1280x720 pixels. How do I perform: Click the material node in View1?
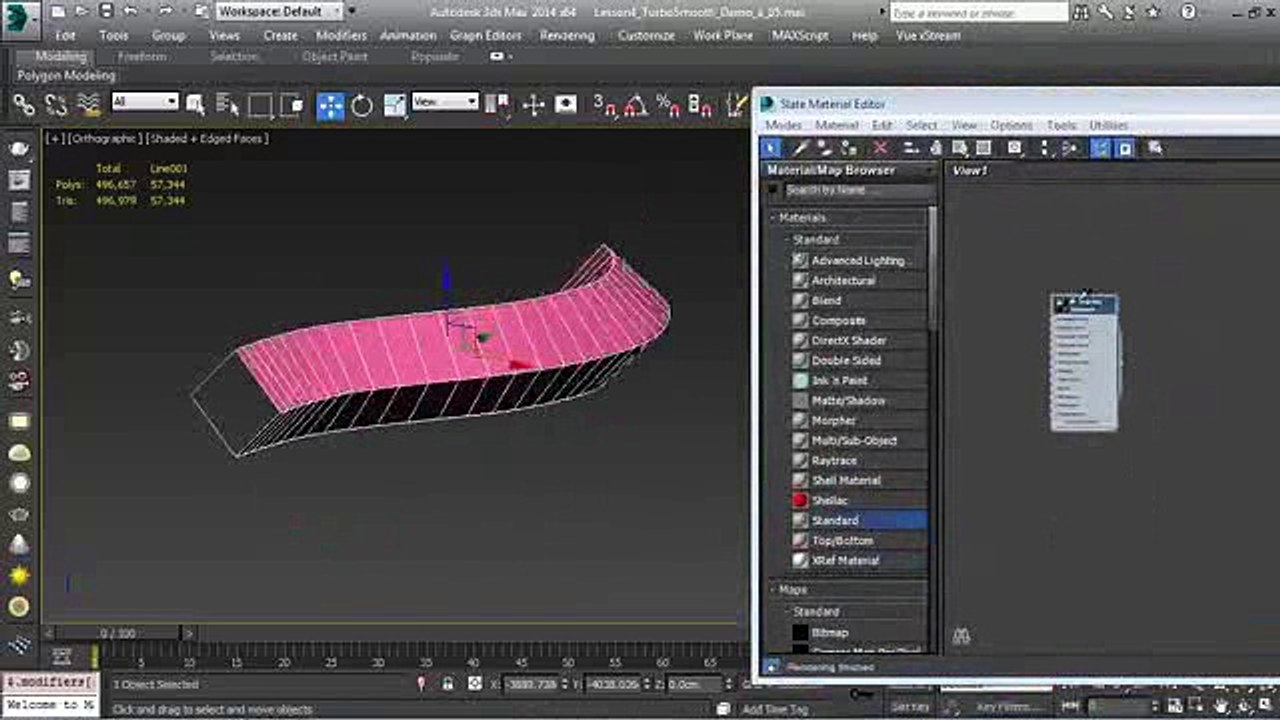1085,363
